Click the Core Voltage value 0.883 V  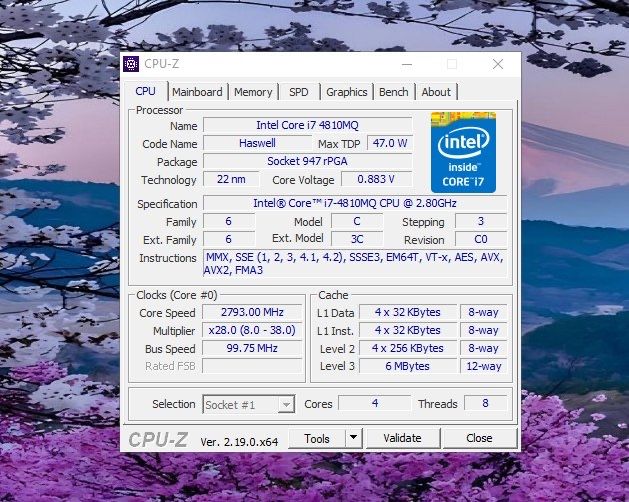pos(376,179)
